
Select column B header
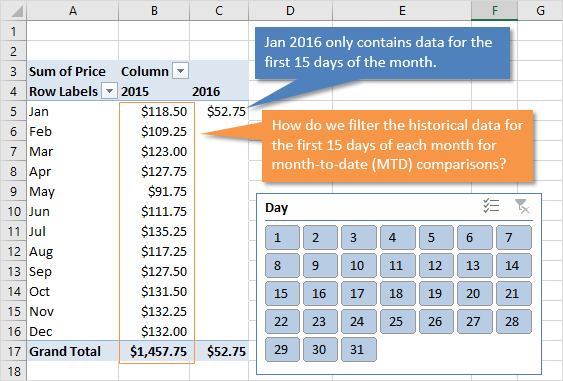(154, 10)
